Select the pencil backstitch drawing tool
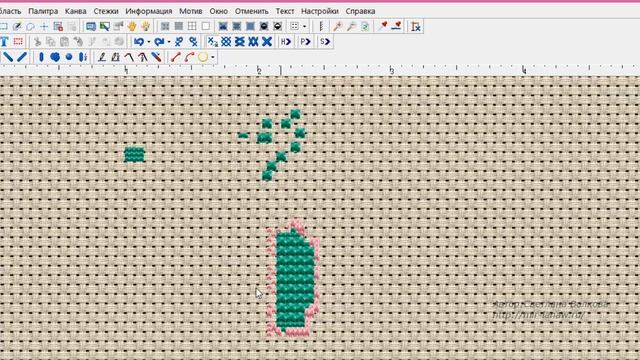Viewport: 640px width, 360px height. point(102,57)
